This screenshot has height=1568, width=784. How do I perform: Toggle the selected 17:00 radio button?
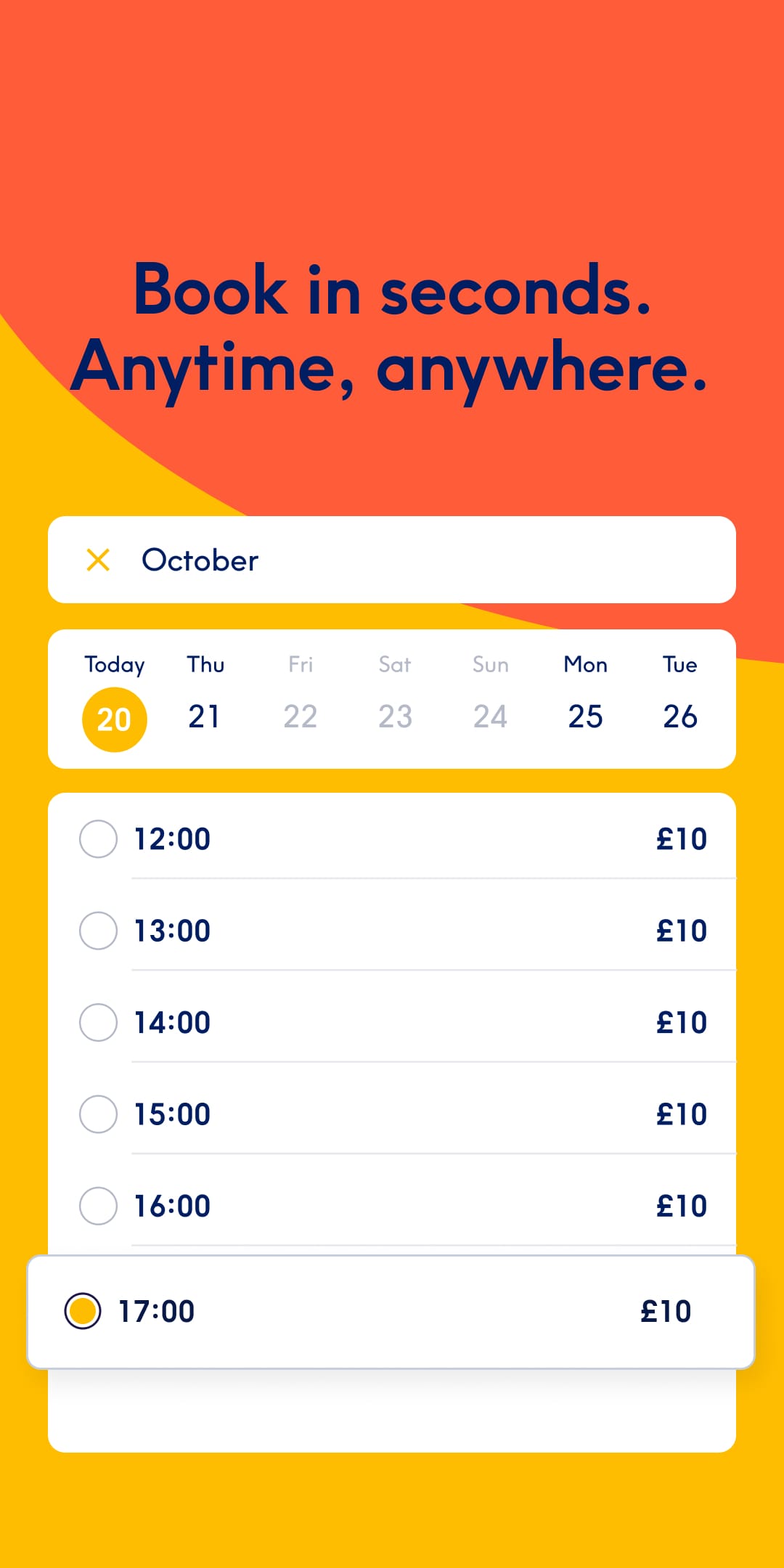(83, 1311)
